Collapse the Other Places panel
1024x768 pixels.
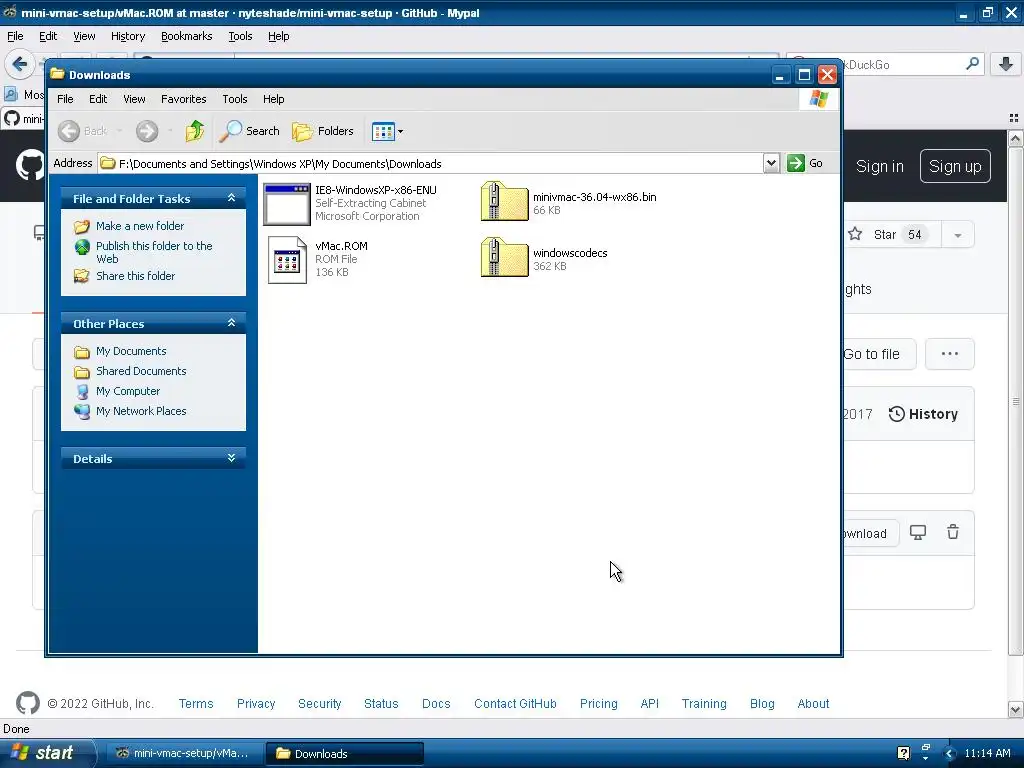click(x=231, y=323)
